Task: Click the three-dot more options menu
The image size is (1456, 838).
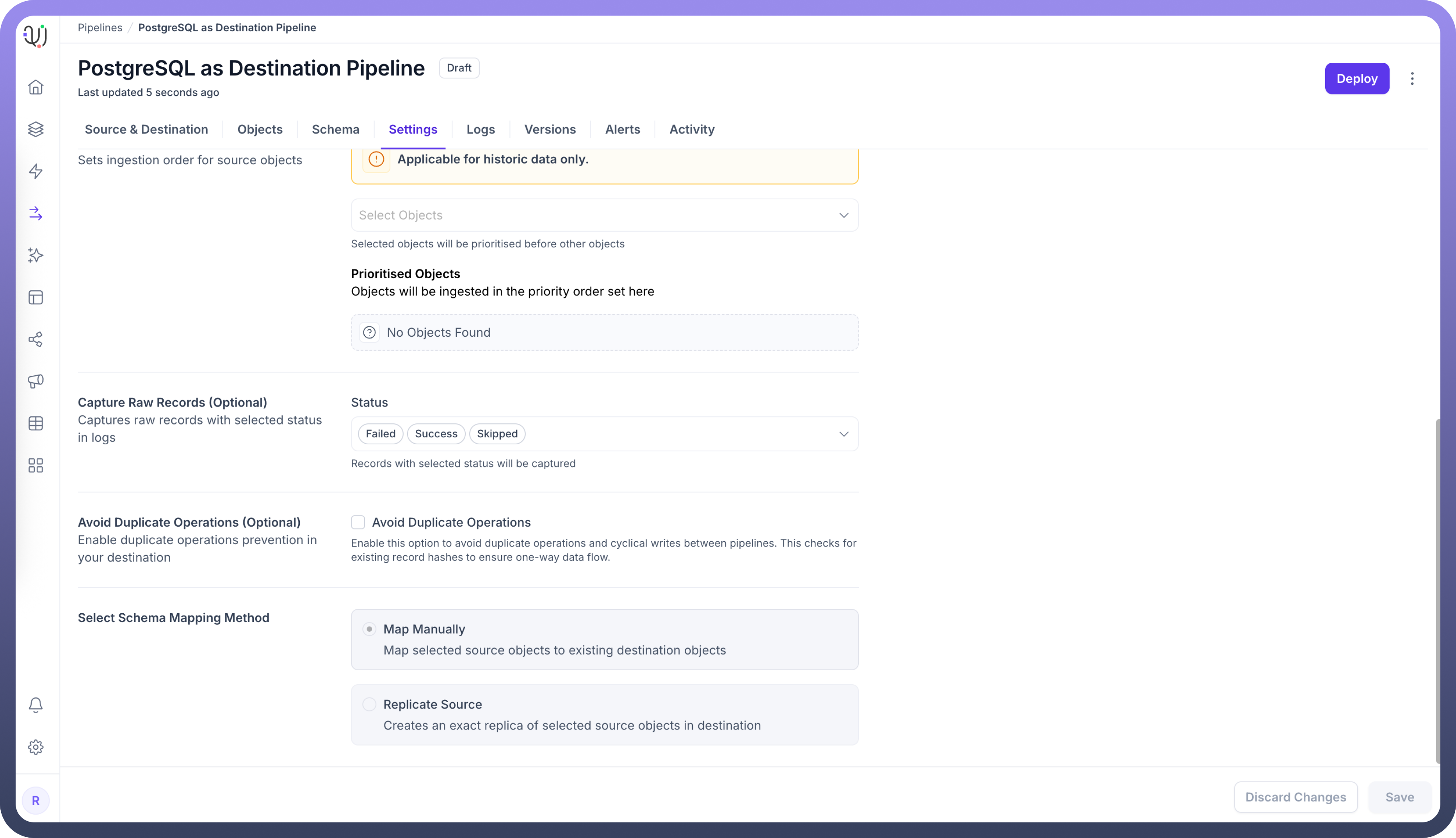Action: (x=1412, y=79)
